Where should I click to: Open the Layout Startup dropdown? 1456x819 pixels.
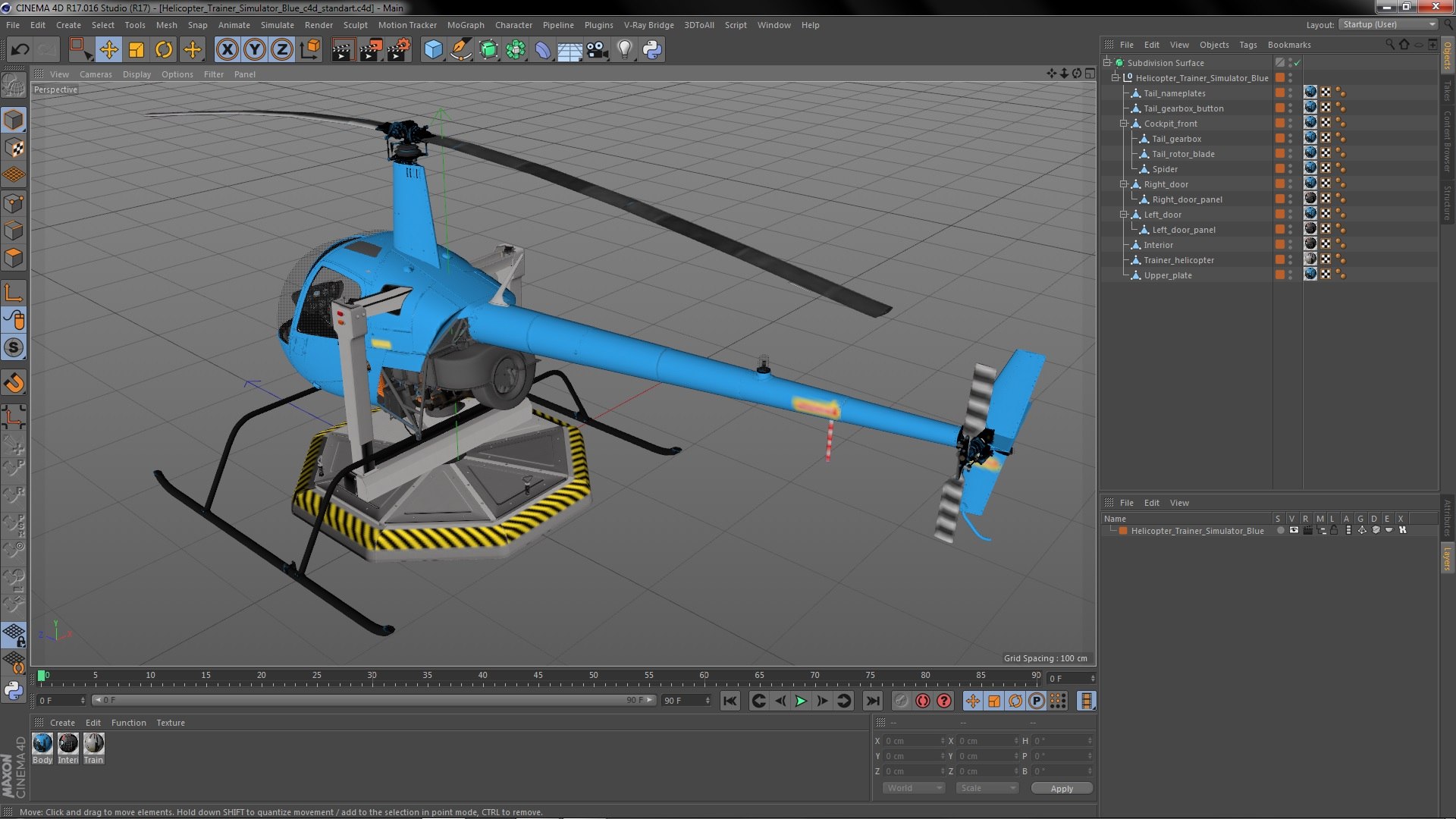click(1388, 24)
